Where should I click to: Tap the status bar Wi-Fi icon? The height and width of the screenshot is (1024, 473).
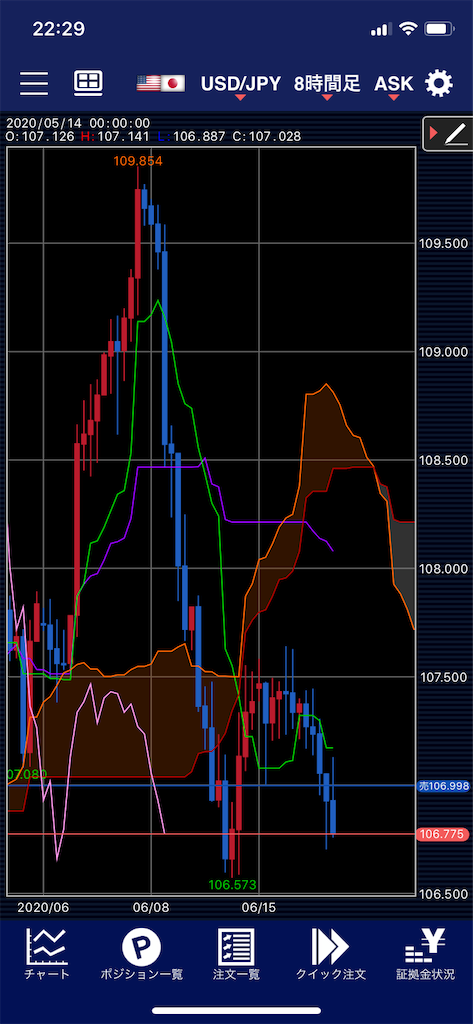click(x=409, y=29)
